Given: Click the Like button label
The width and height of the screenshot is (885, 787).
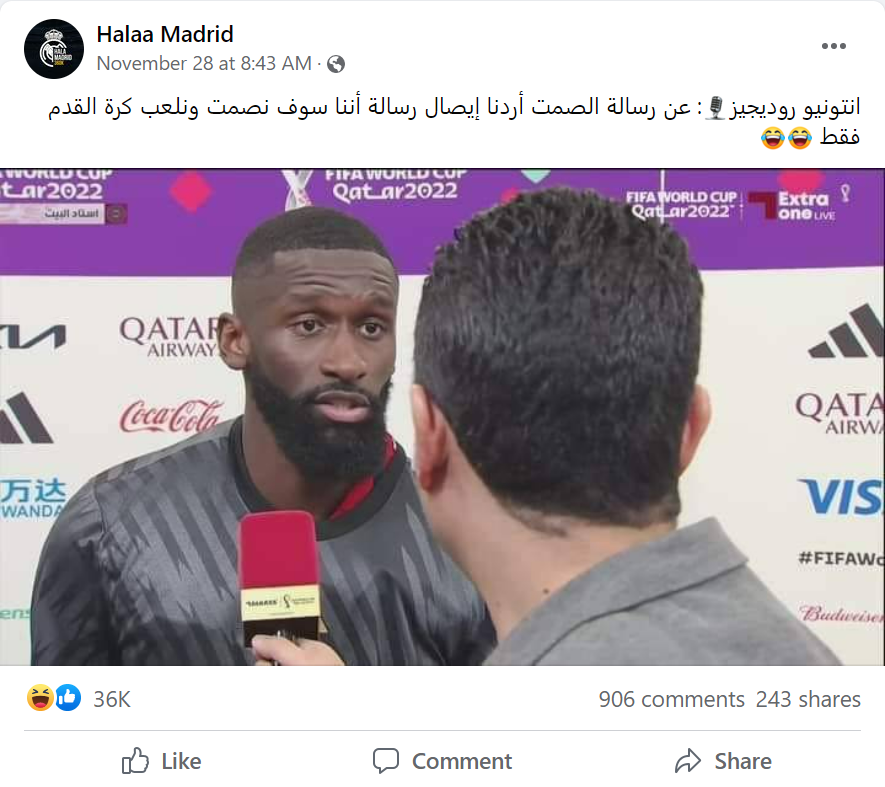Looking at the screenshot, I should [x=181, y=761].
